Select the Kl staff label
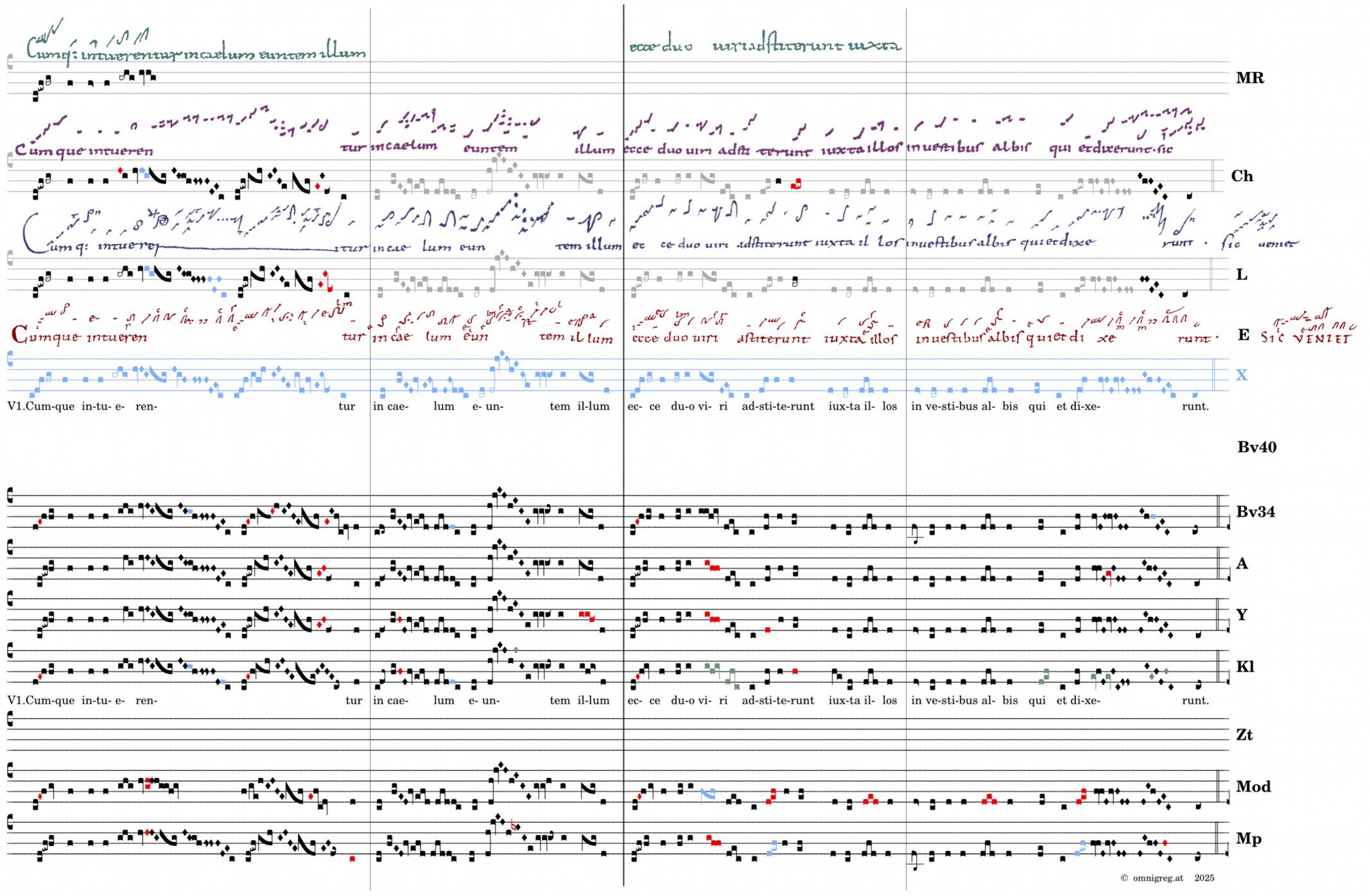The height and width of the screenshot is (896, 1370). click(x=1244, y=667)
